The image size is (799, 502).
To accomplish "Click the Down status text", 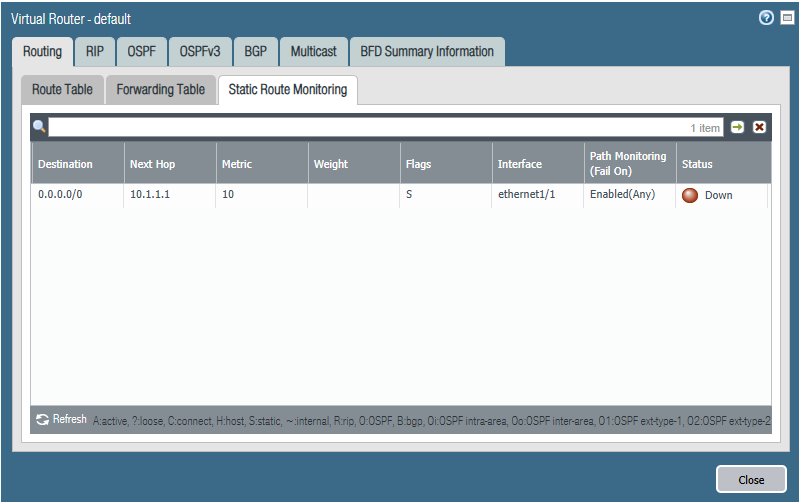I will (718, 195).
